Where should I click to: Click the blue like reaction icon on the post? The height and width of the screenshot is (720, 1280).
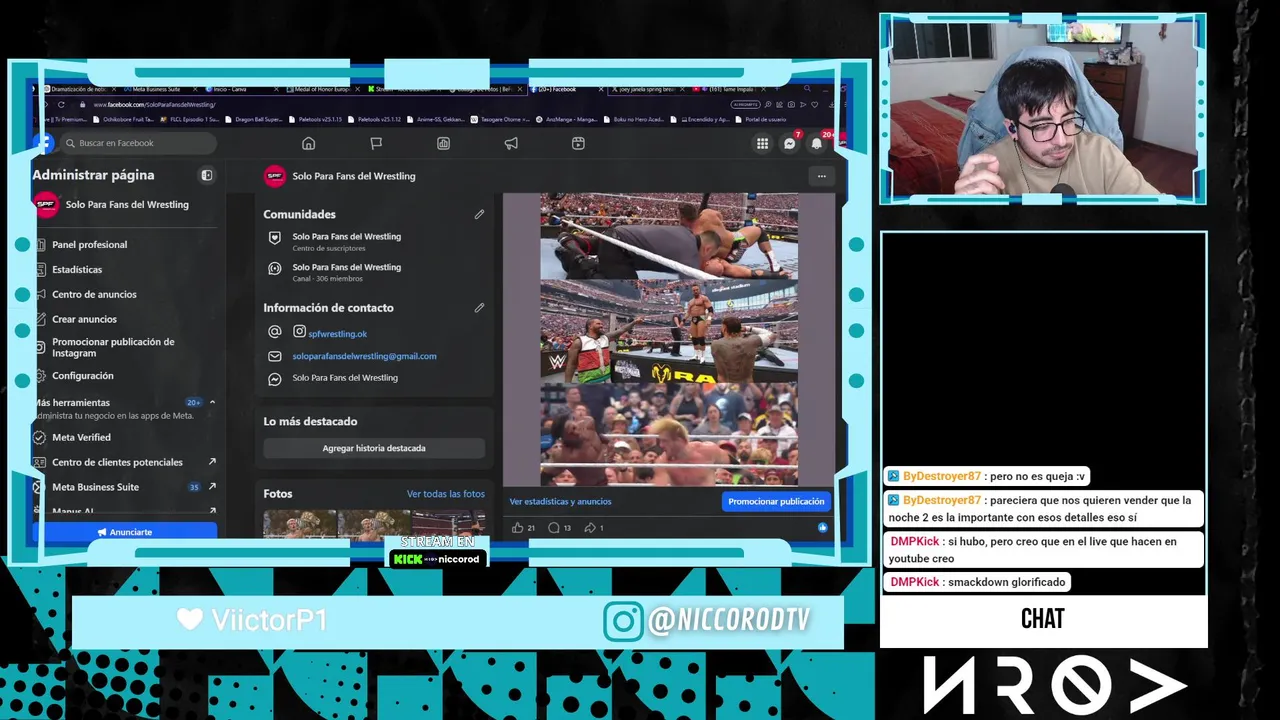[x=822, y=527]
